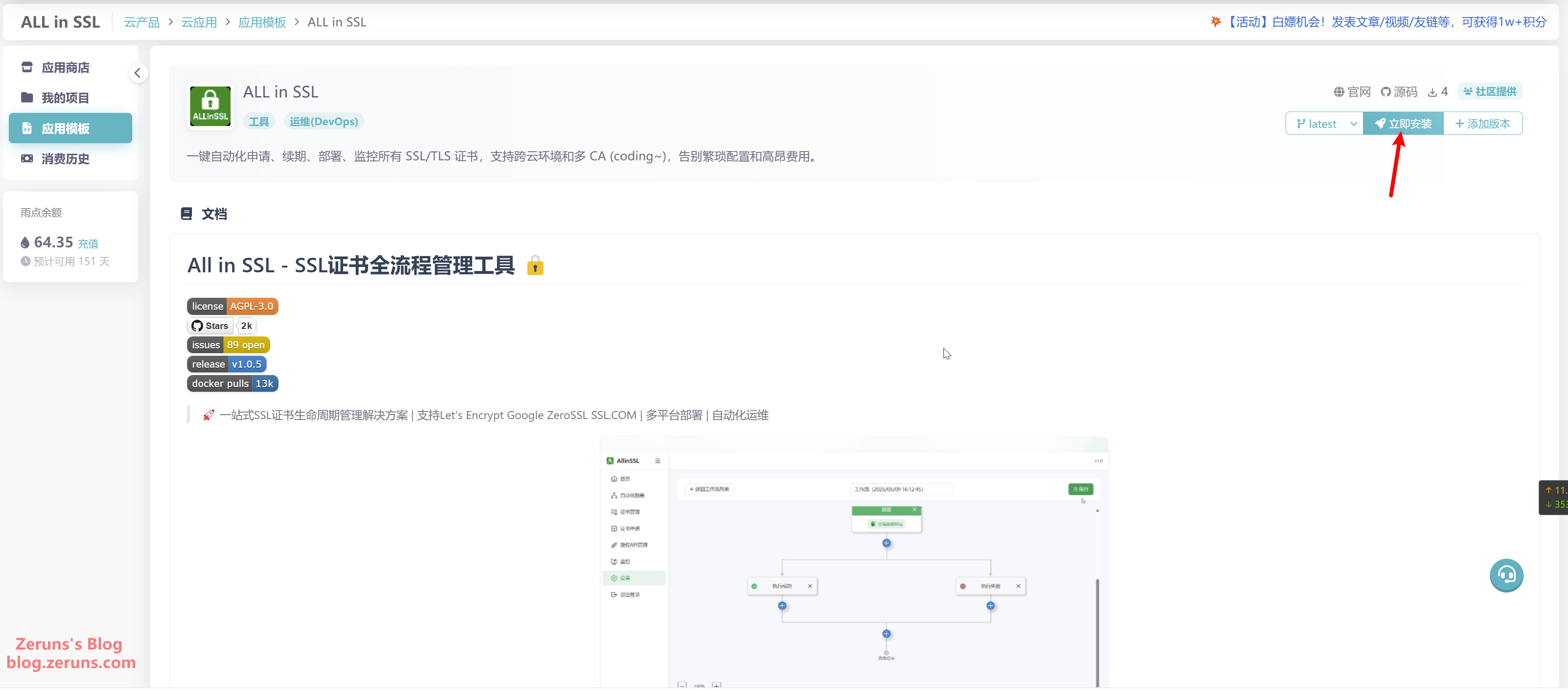Click the 添加版本 button
This screenshot has width=1568, height=690.
tap(1482, 123)
